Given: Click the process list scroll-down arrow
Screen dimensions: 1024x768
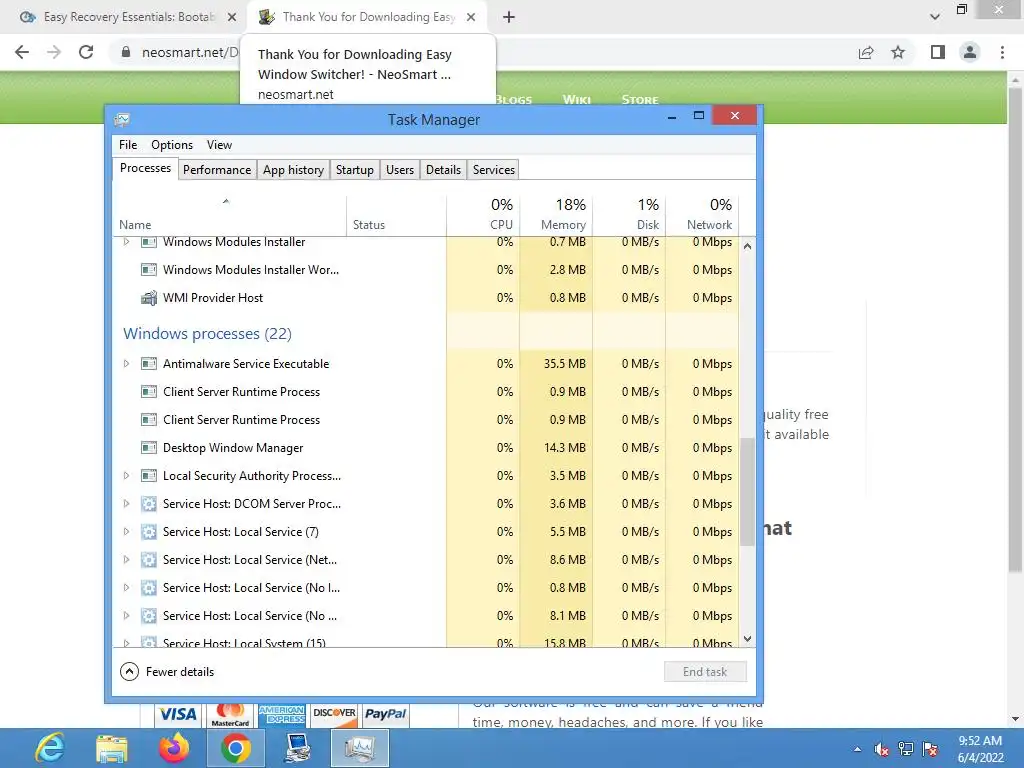Looking at the screenshot, I should tap(748, 639).
